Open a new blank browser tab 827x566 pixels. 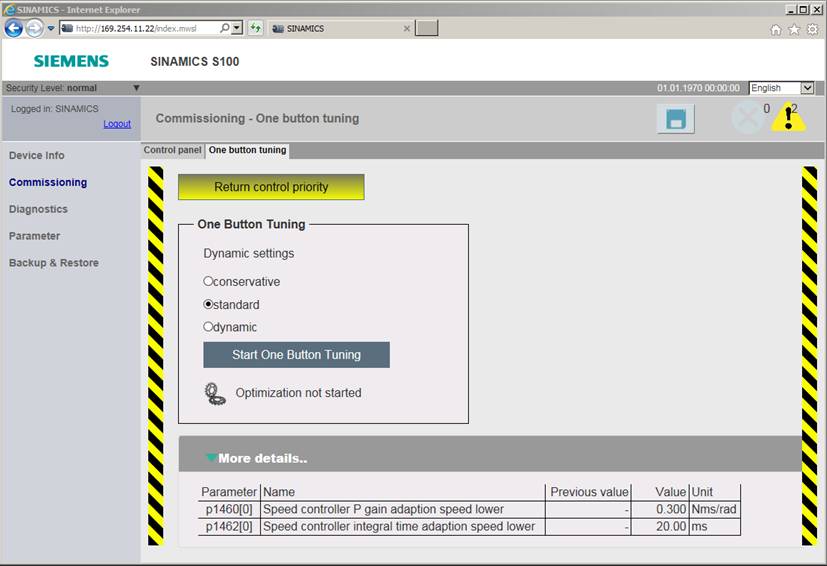pyautogui.click(x=426, y=28)
